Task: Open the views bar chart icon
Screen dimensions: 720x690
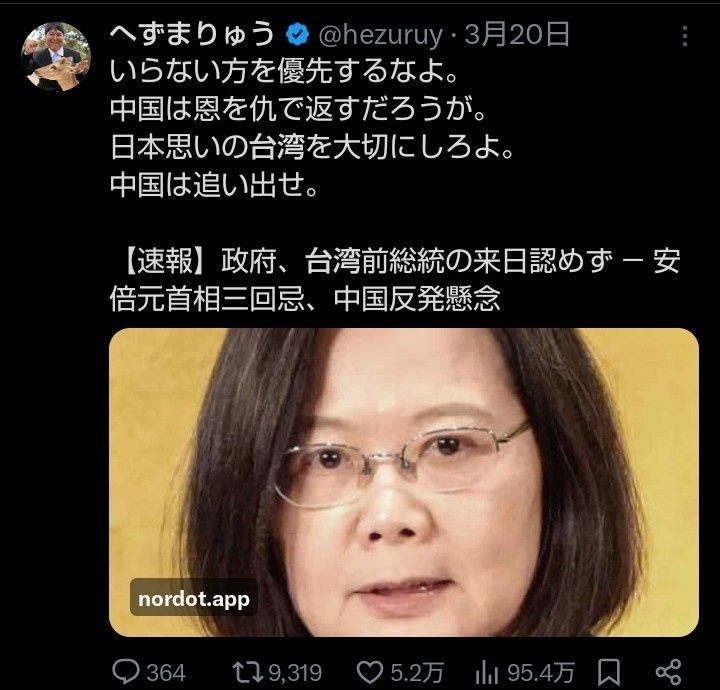Action: [x=487, y=673]
